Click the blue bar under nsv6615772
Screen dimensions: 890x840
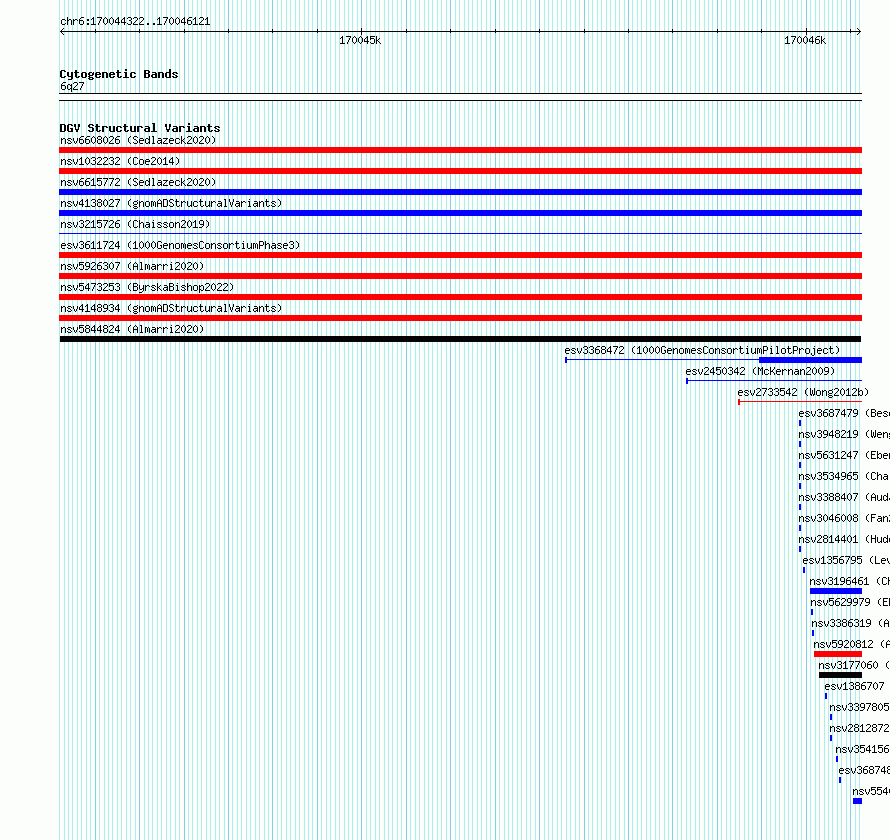click(460, 192)
